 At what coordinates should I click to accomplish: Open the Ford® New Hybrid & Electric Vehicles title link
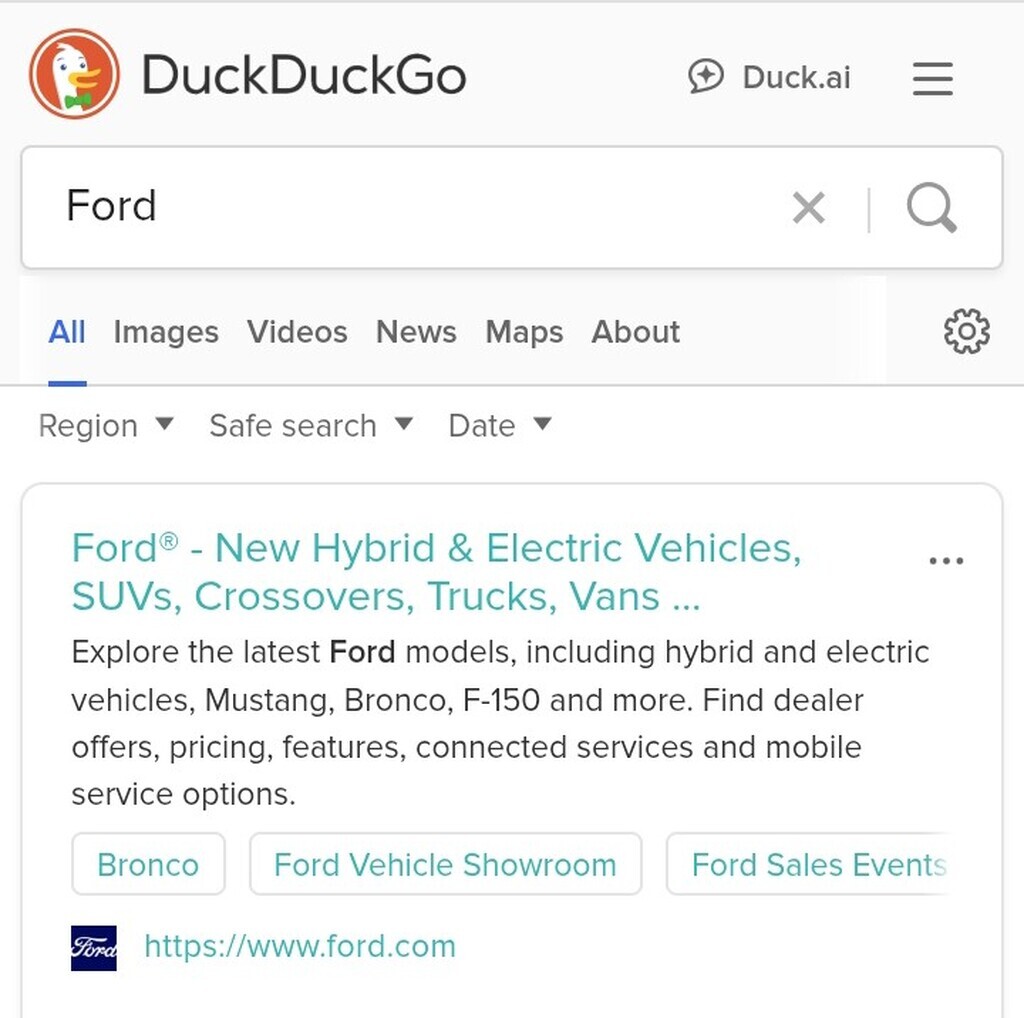point(436,572)
